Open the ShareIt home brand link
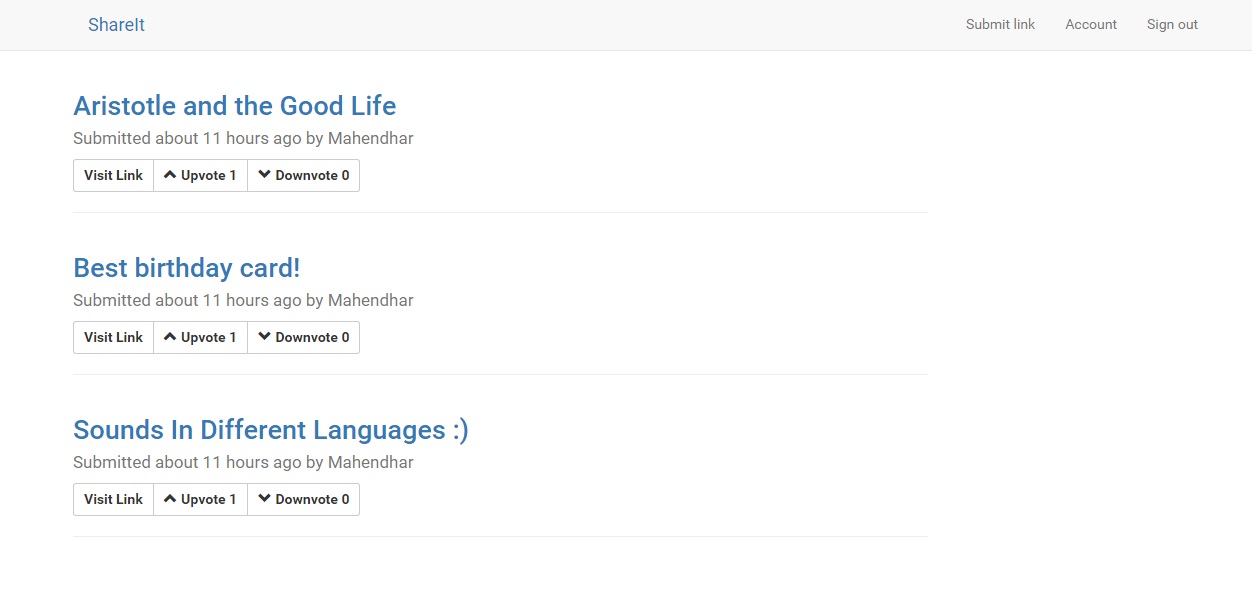Screen dimensions: 1252x589 click(x=116, y=25)
